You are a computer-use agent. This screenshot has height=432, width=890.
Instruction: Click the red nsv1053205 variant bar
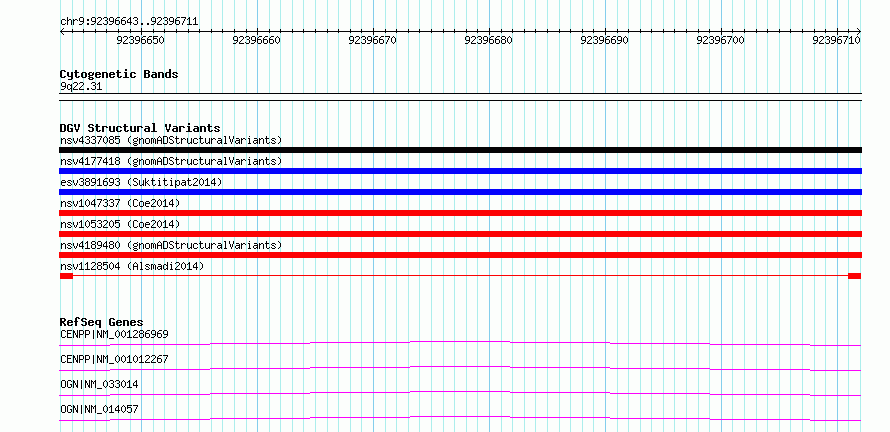click(x=460, y=234)
